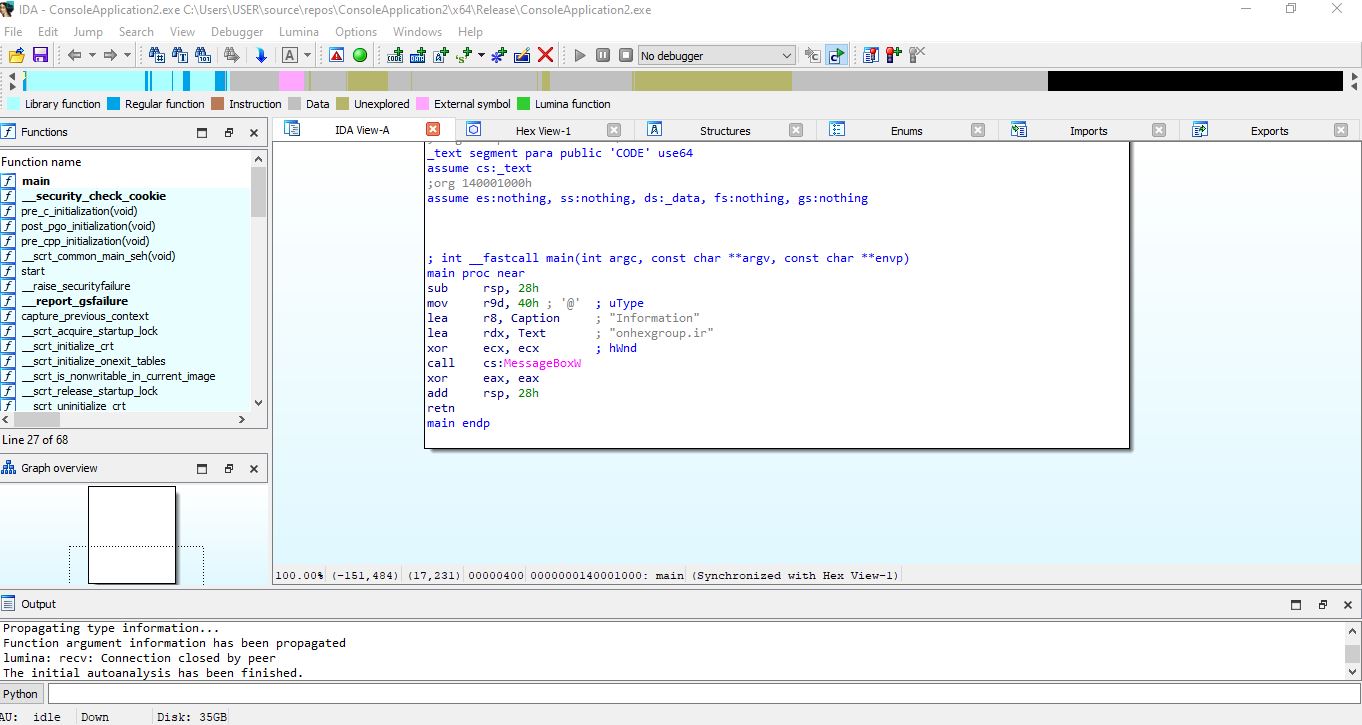Open the Debugger menu

237,31
